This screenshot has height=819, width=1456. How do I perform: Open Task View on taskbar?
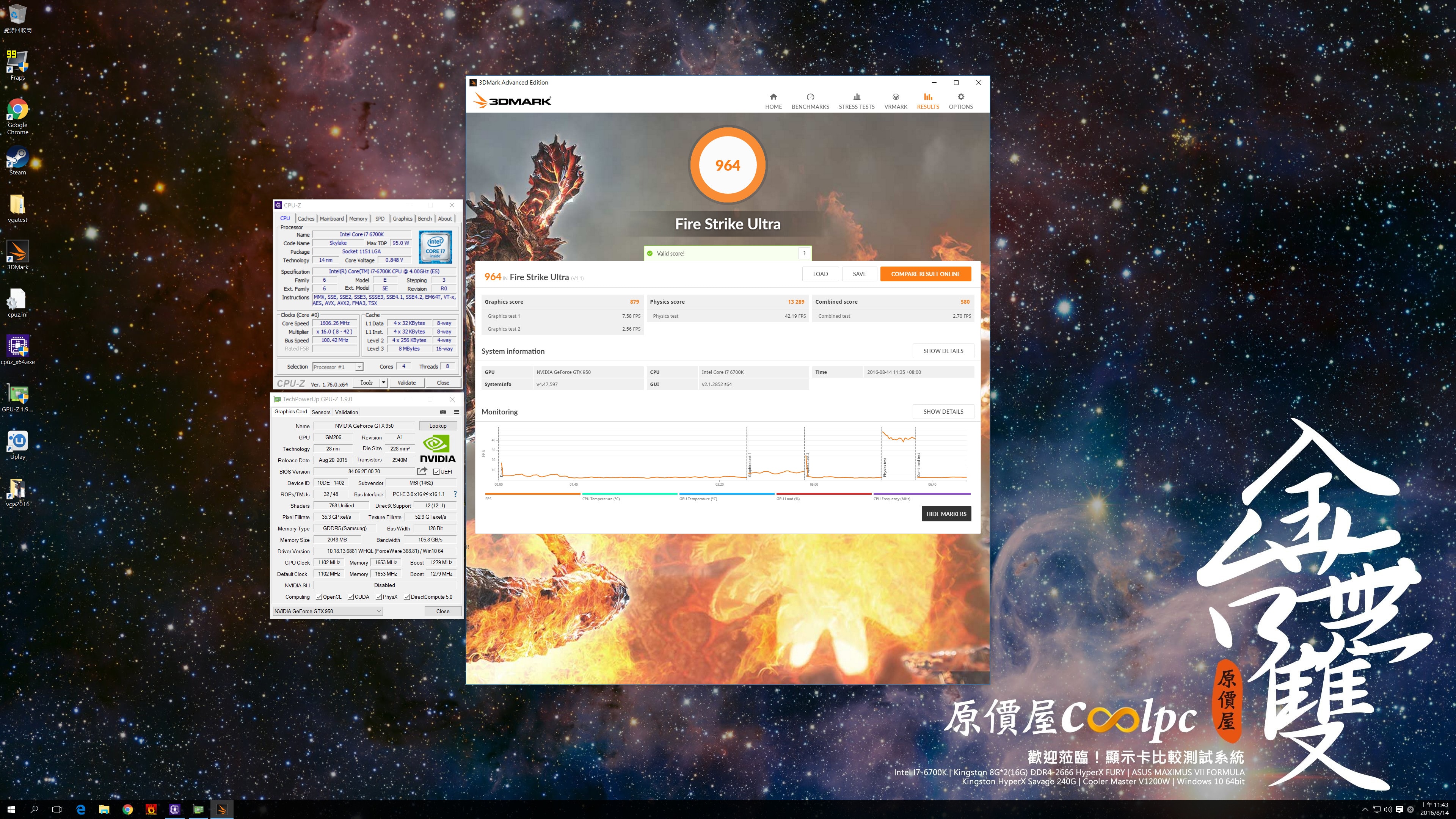56,810
